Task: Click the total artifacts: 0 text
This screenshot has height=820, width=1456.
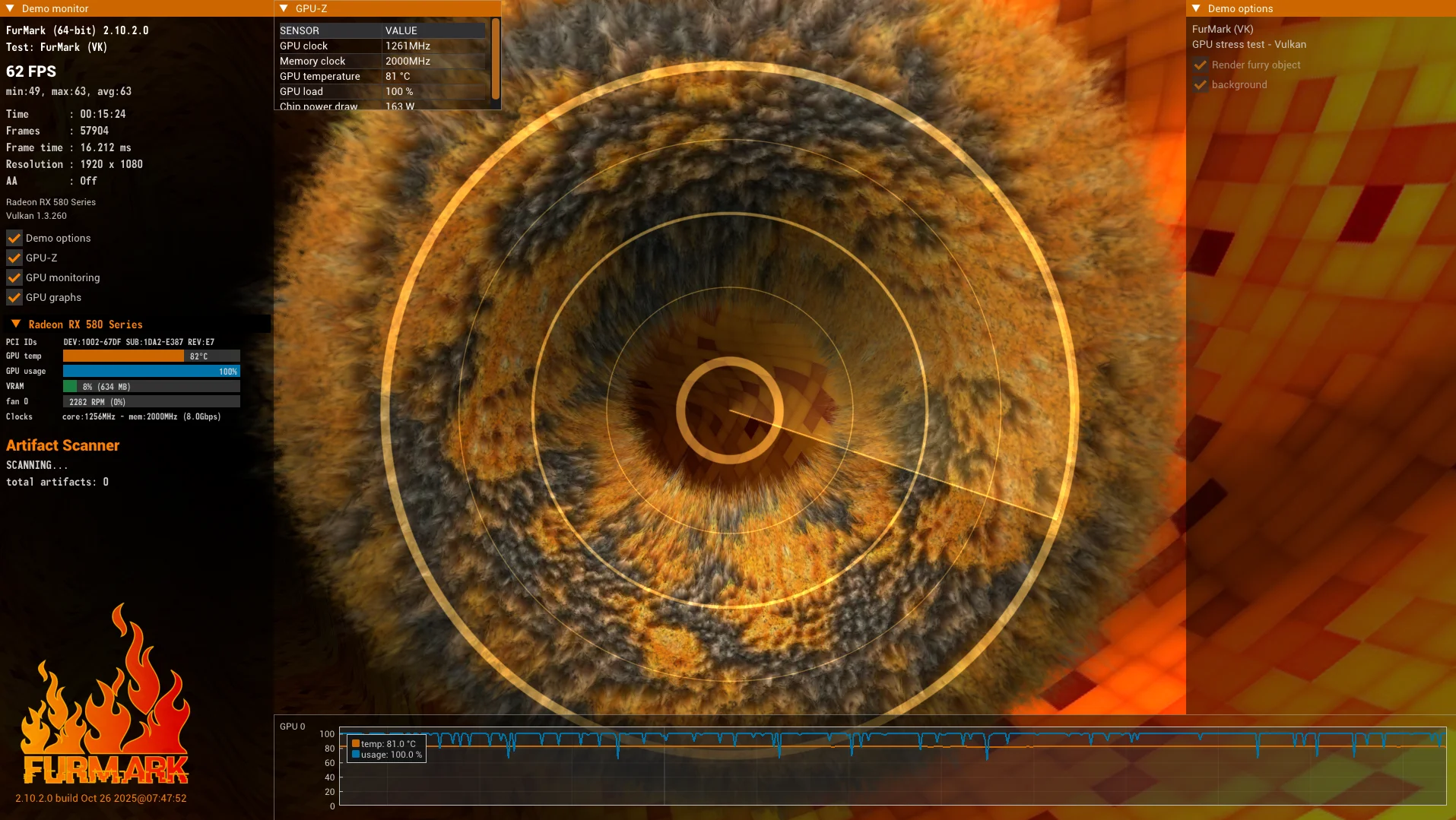Action: click(57, 482)
